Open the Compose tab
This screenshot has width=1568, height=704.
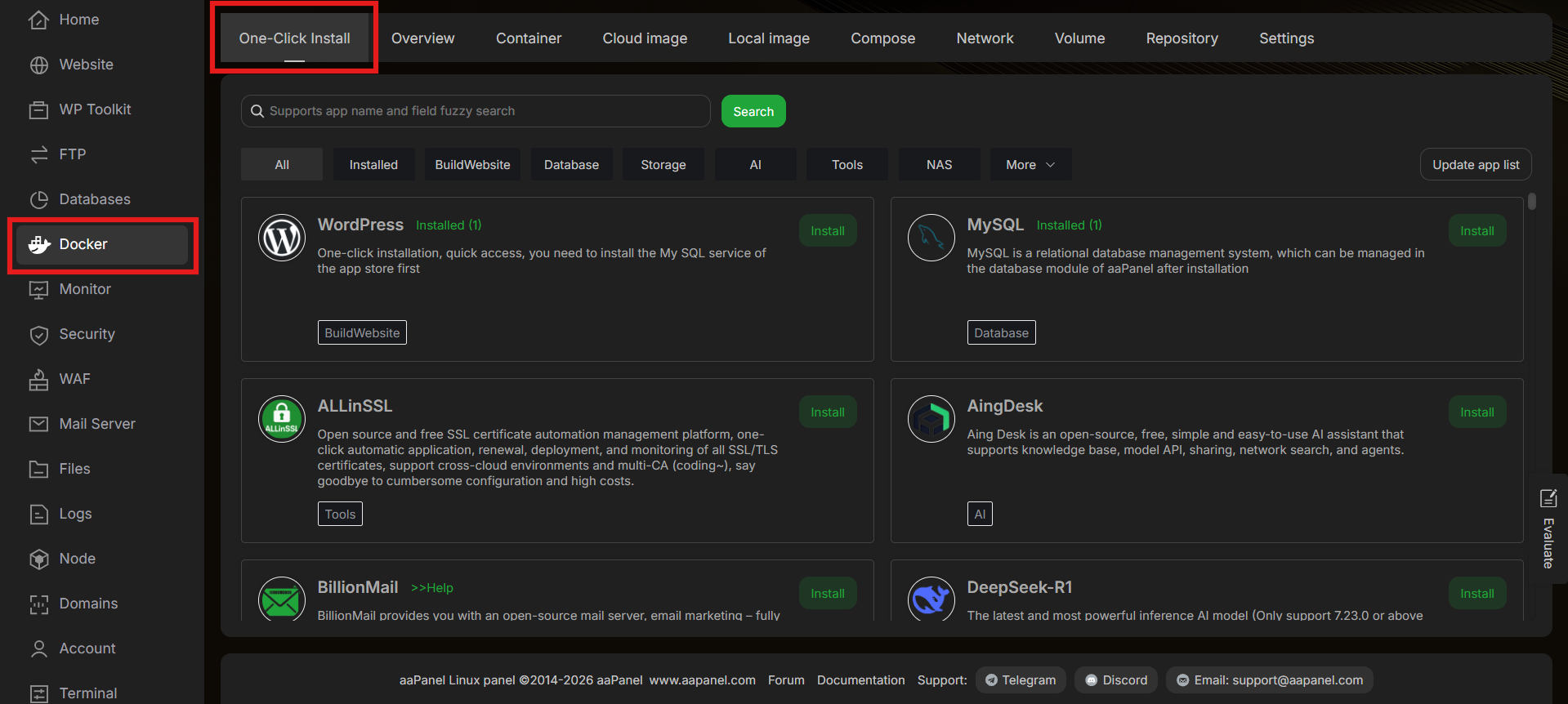click(x=882, y=38)
